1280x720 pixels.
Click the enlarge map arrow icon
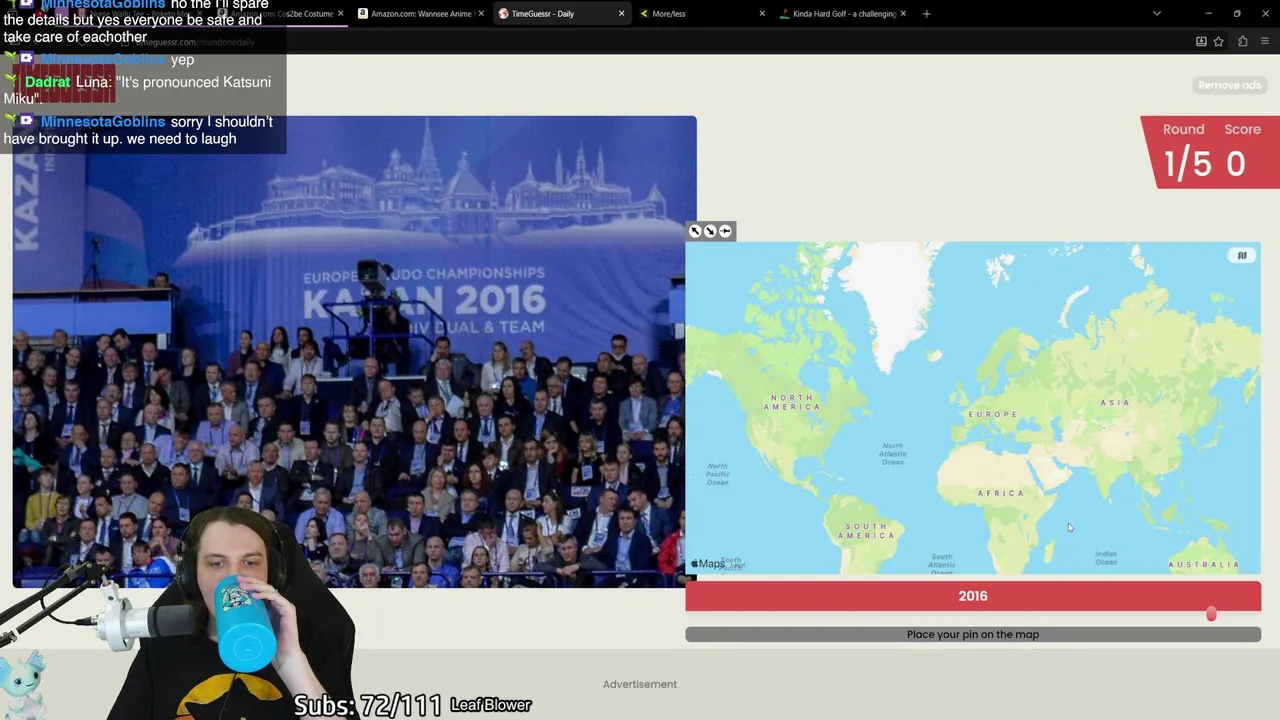[x=696, y=231]
